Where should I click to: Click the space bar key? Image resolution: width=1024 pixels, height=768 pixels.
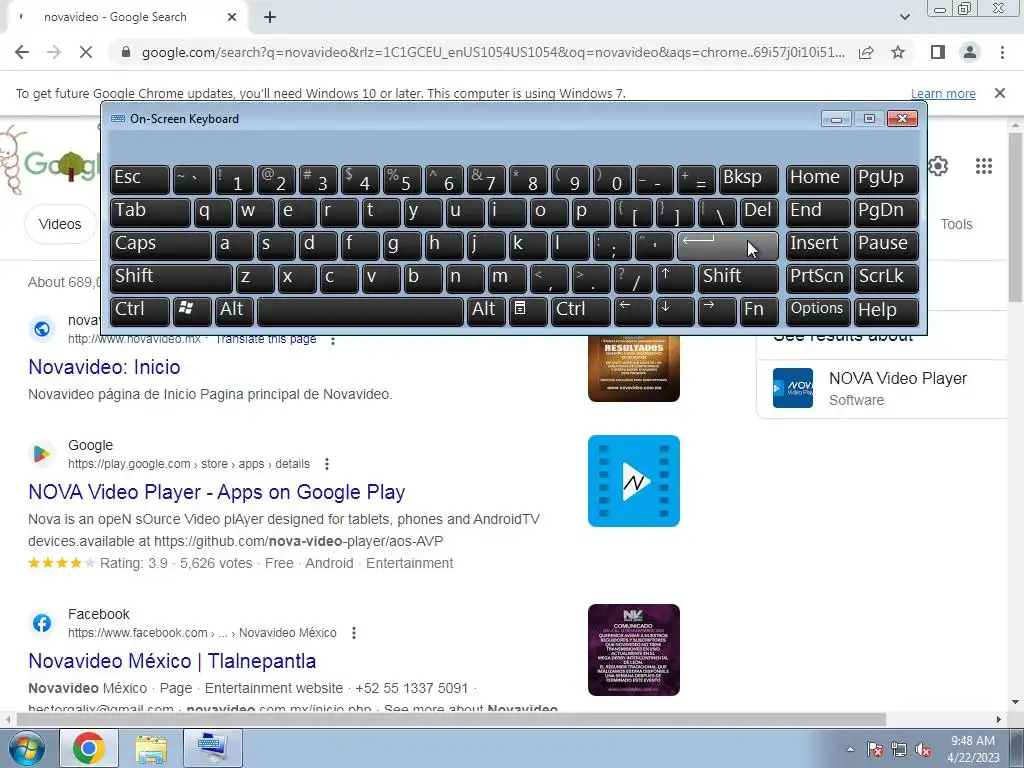[360, 311]
